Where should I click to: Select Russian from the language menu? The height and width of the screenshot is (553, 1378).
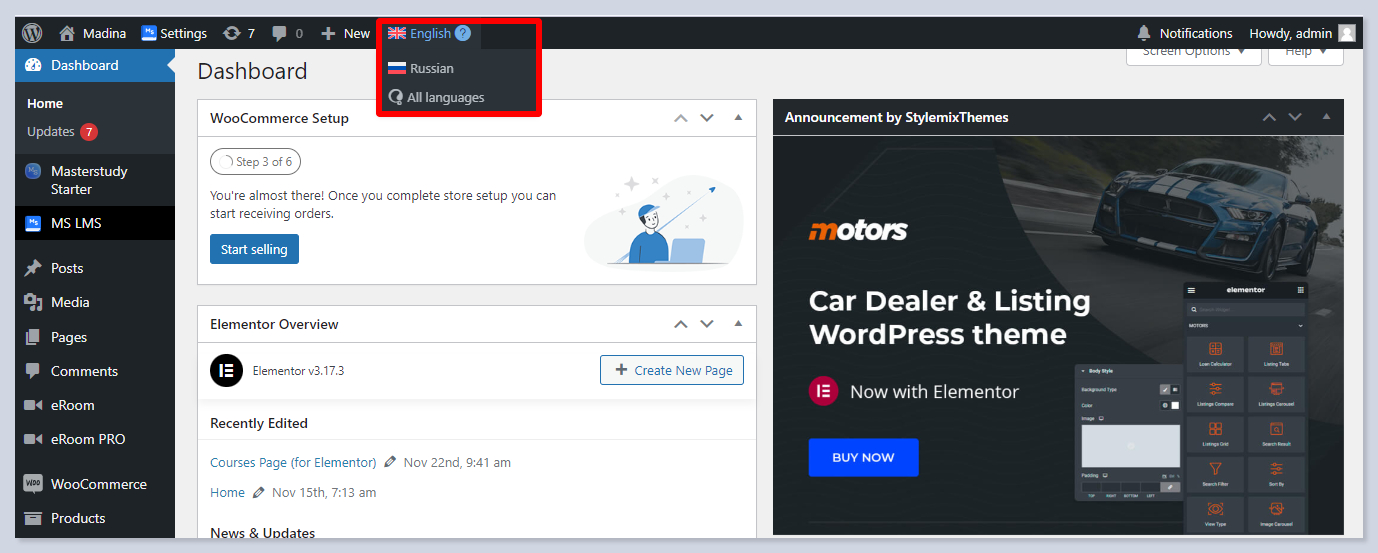[431, 68]
